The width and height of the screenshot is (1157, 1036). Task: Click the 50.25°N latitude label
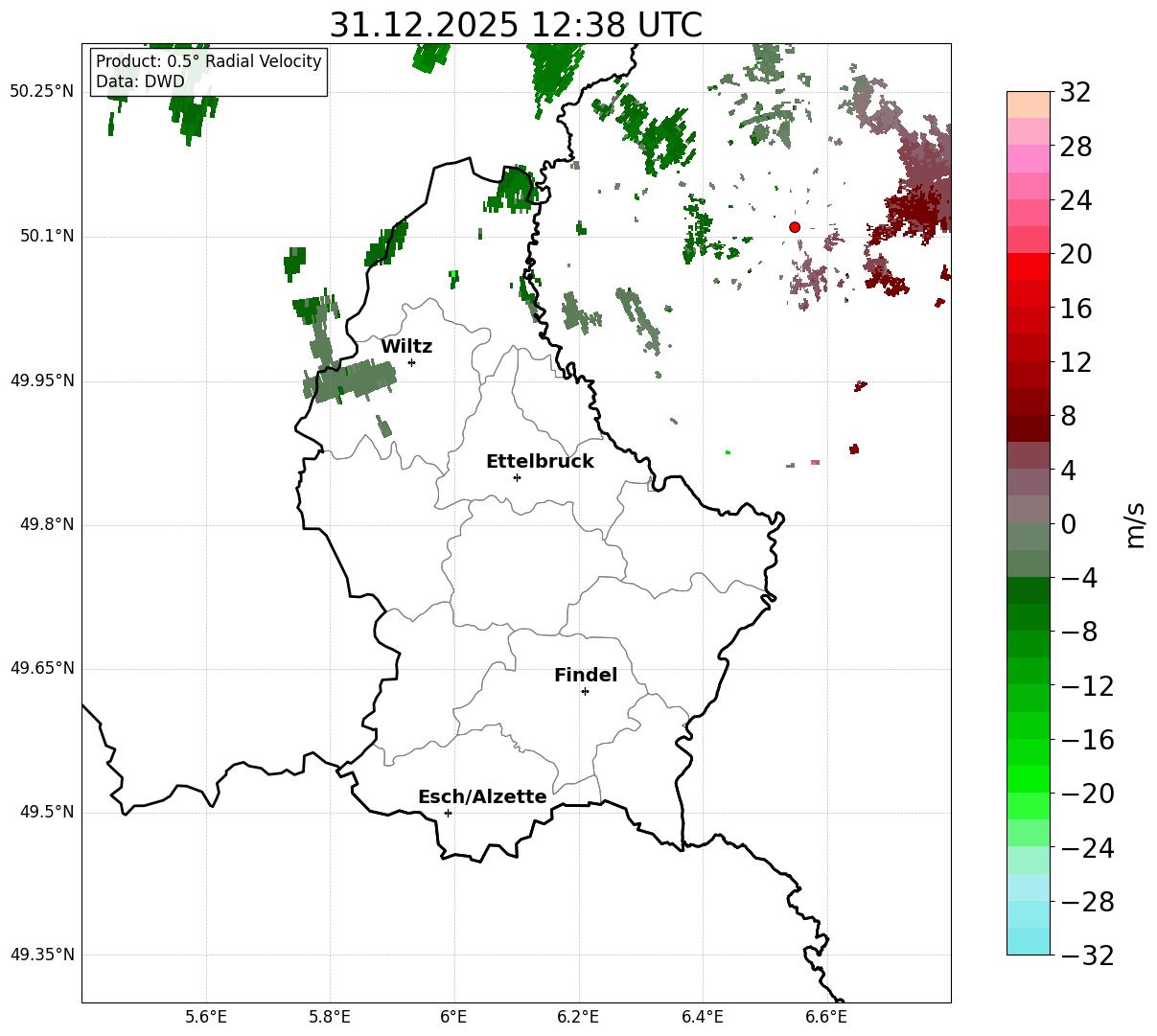point(42,91)
